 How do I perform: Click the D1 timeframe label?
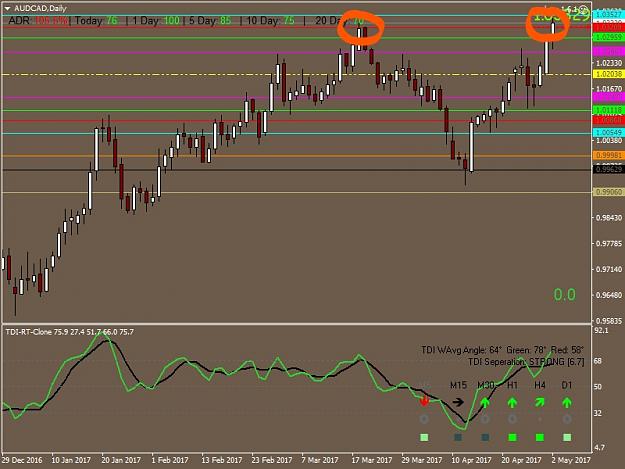click(567, 385)
